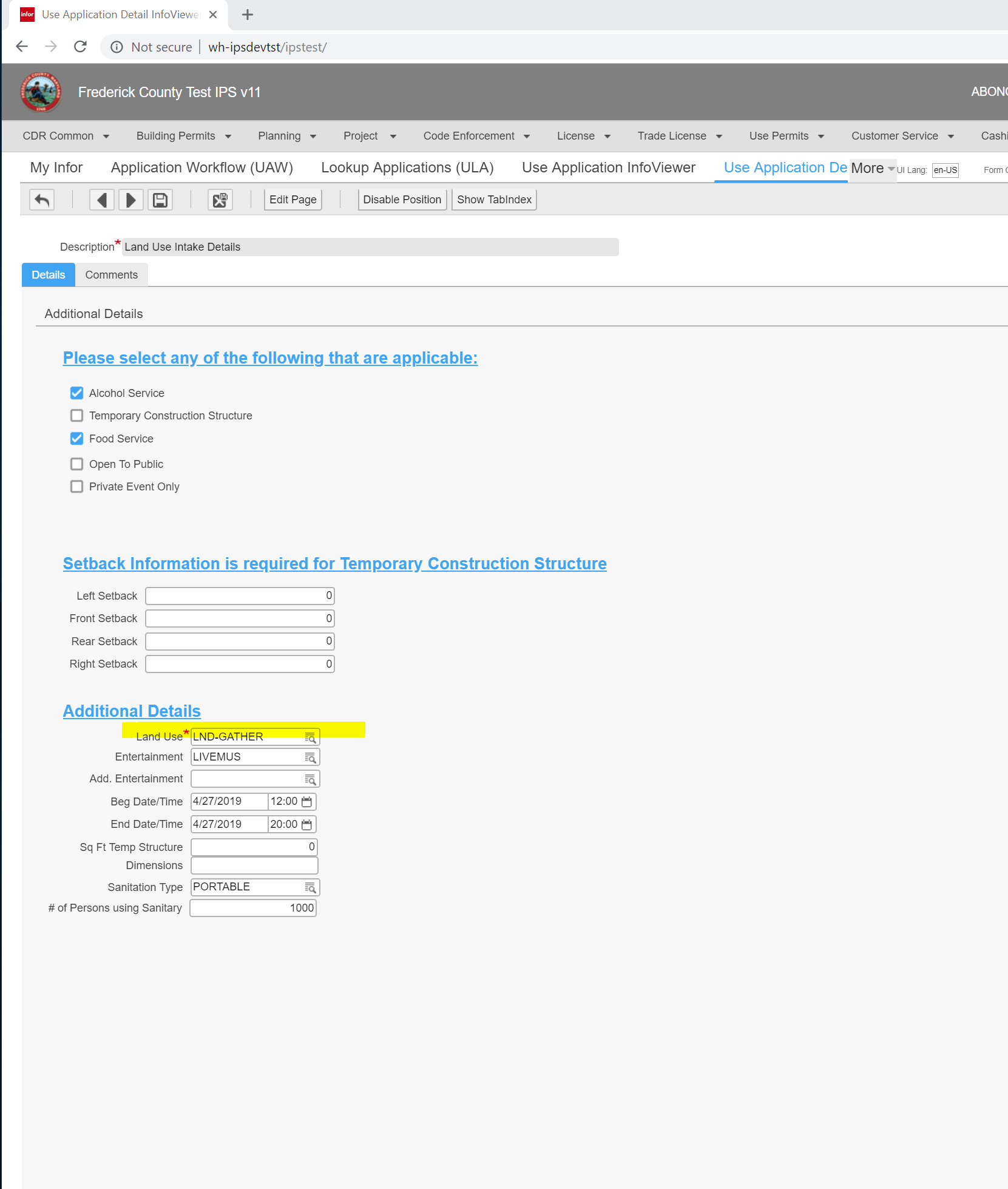Click Sq Ft Temp Structure field
The width and height of the screenshot is (1008, 1189).
click(254, 847)
